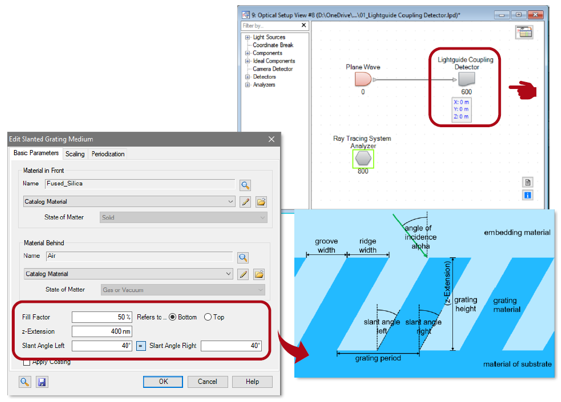Switch to the Periodization tab
Viewport: 561px width, 402px height.
point(108,154)
